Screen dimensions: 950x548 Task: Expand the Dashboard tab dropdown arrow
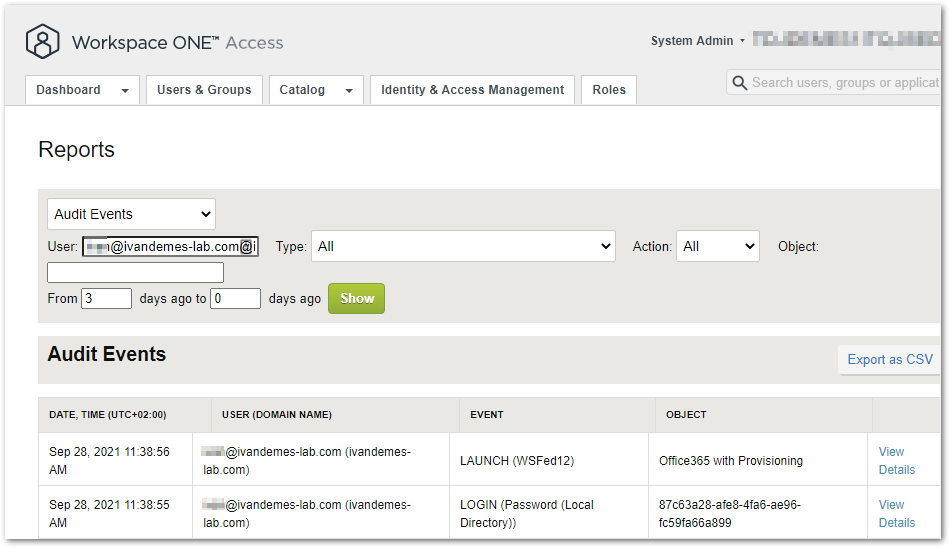click(125, 91)
